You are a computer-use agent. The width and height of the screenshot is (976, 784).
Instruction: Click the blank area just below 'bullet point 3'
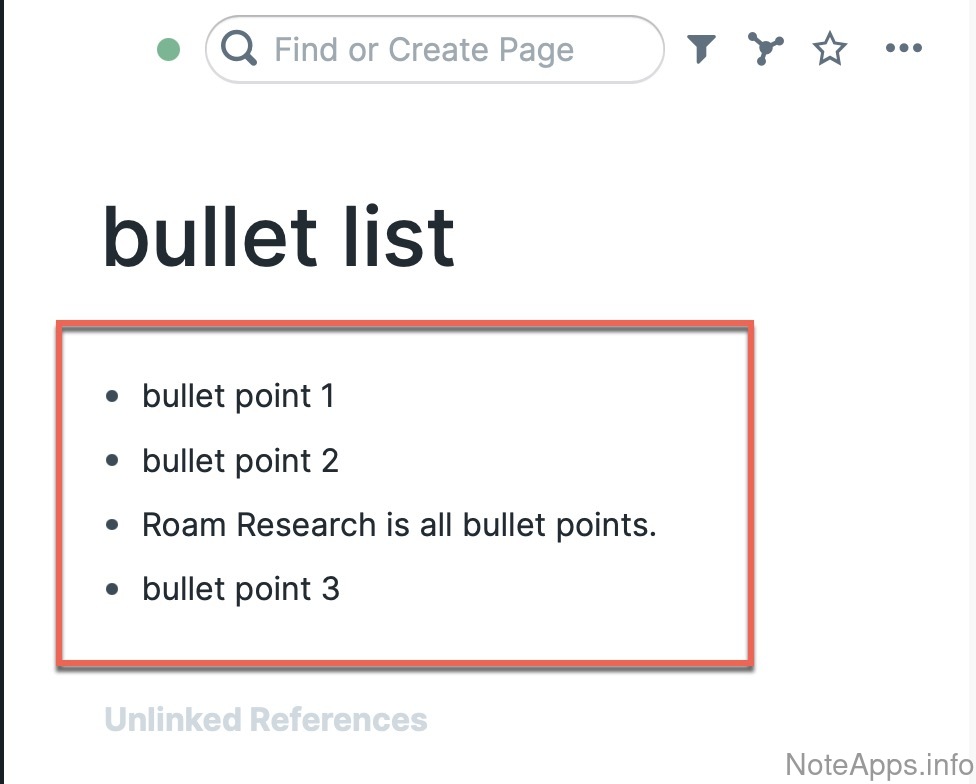pos(300,630)
